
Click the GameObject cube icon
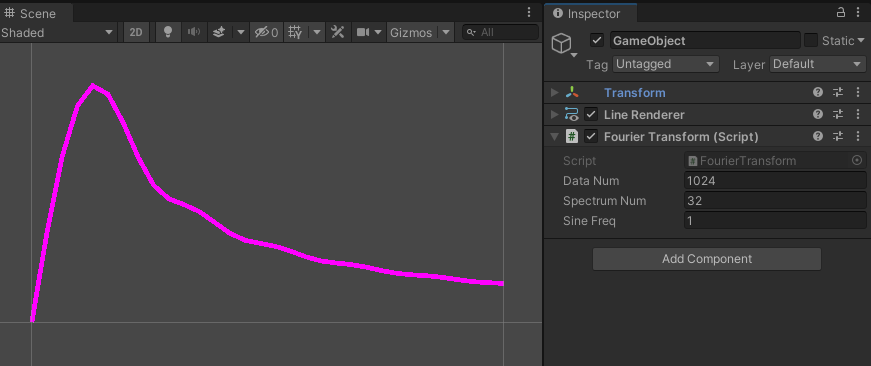[562, 43]
